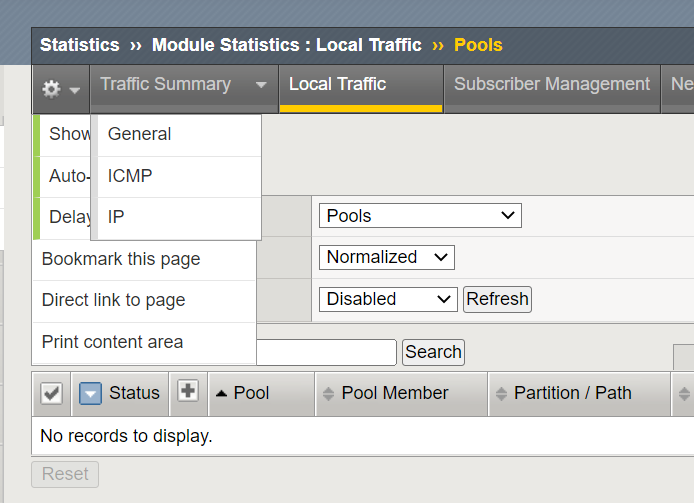695x504 pixels.
Task: Click the Search button
Action: pos(433,352)
